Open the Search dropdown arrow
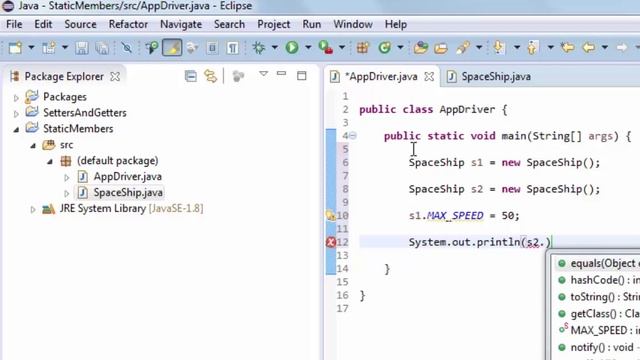 479,48
